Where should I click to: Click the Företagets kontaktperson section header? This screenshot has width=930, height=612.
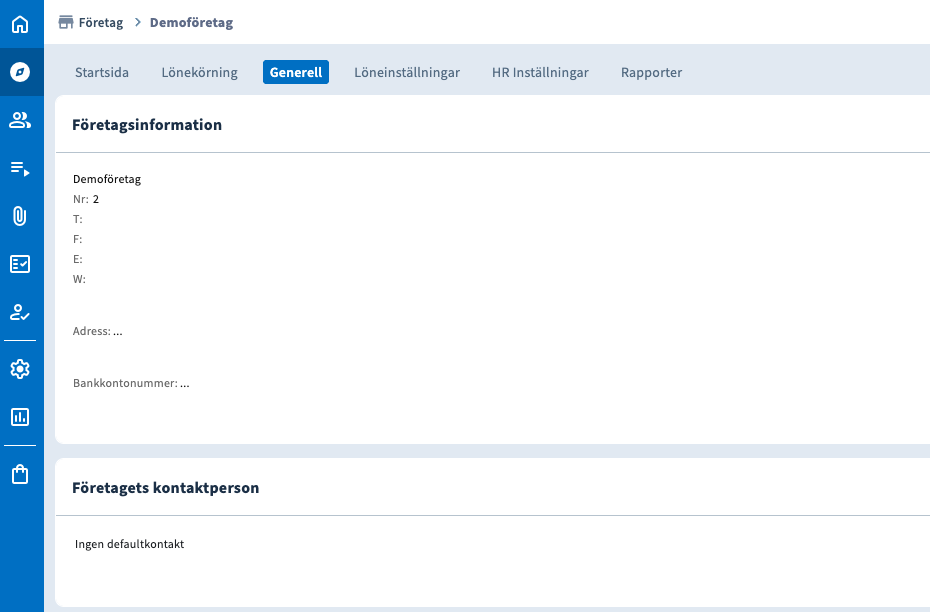click(166, 488)
